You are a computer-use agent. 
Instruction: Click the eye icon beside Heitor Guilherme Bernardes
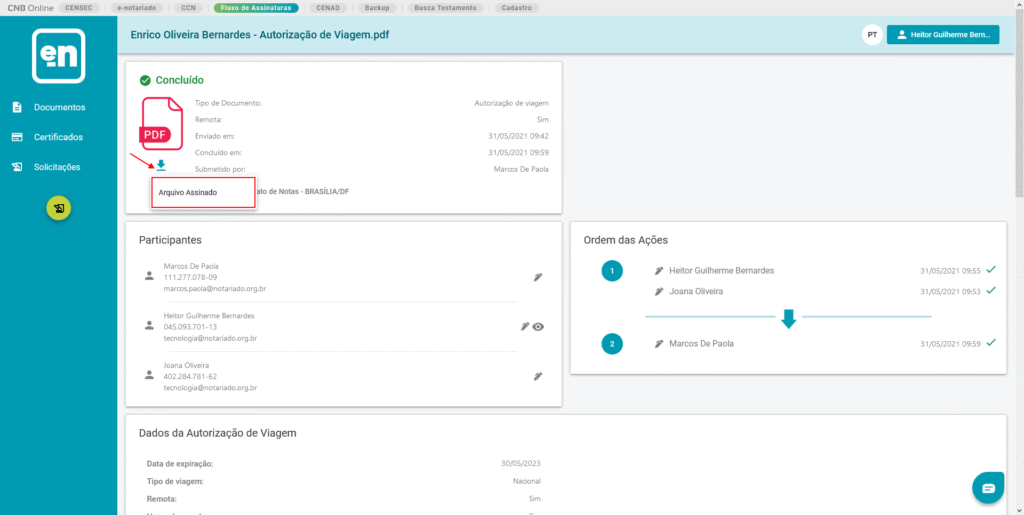[x=539, y=326]
